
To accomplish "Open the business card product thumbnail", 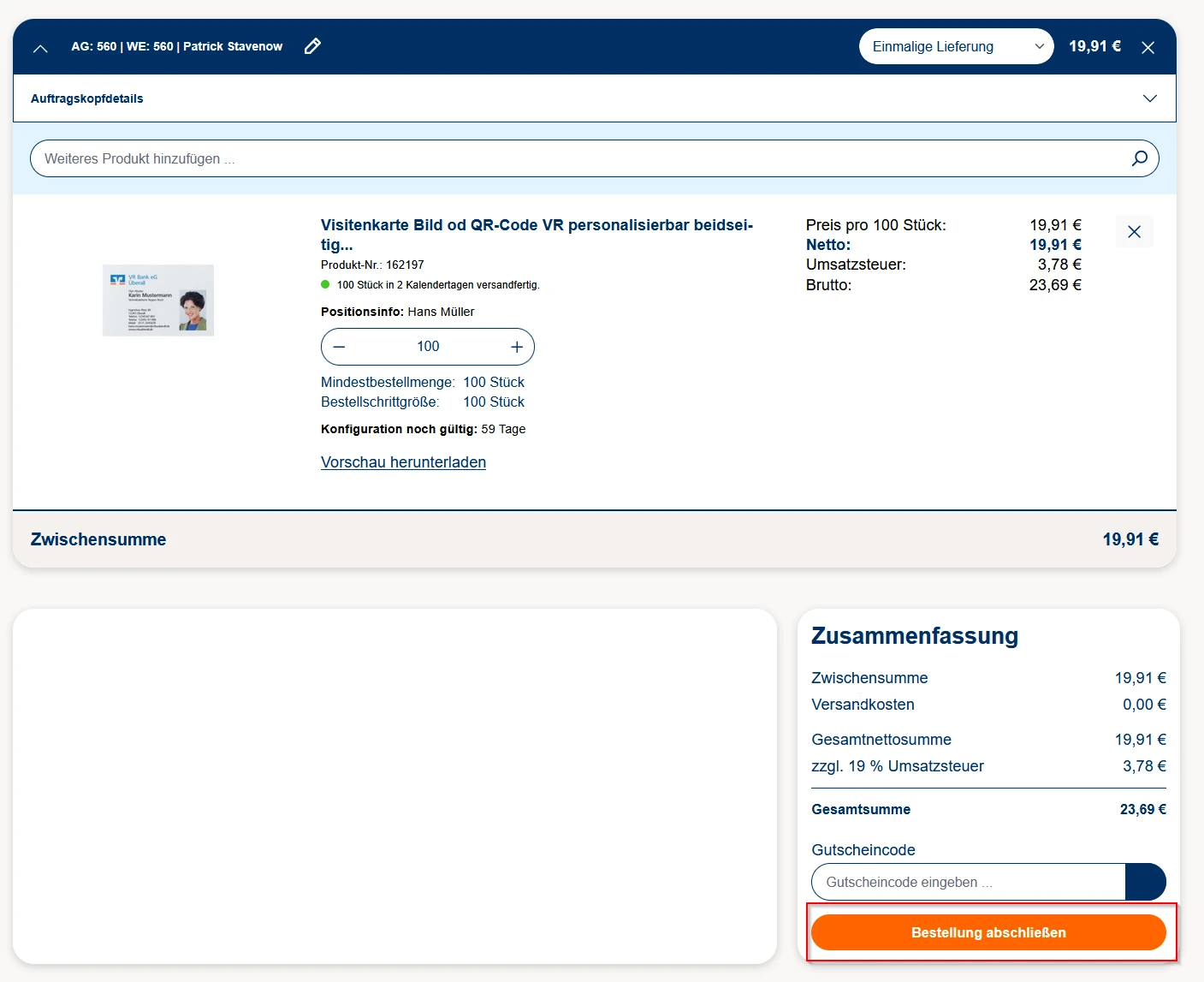I will pyautogui.click(x=158, y=300).
